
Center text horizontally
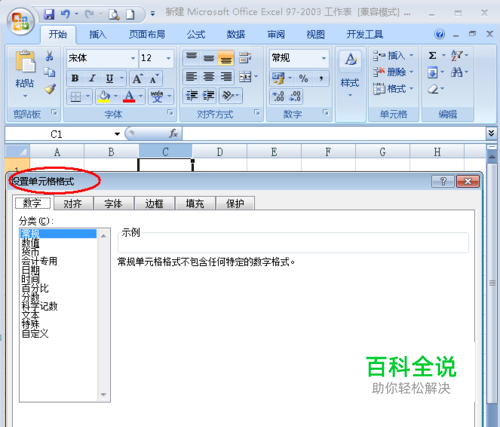click(209, 77)
